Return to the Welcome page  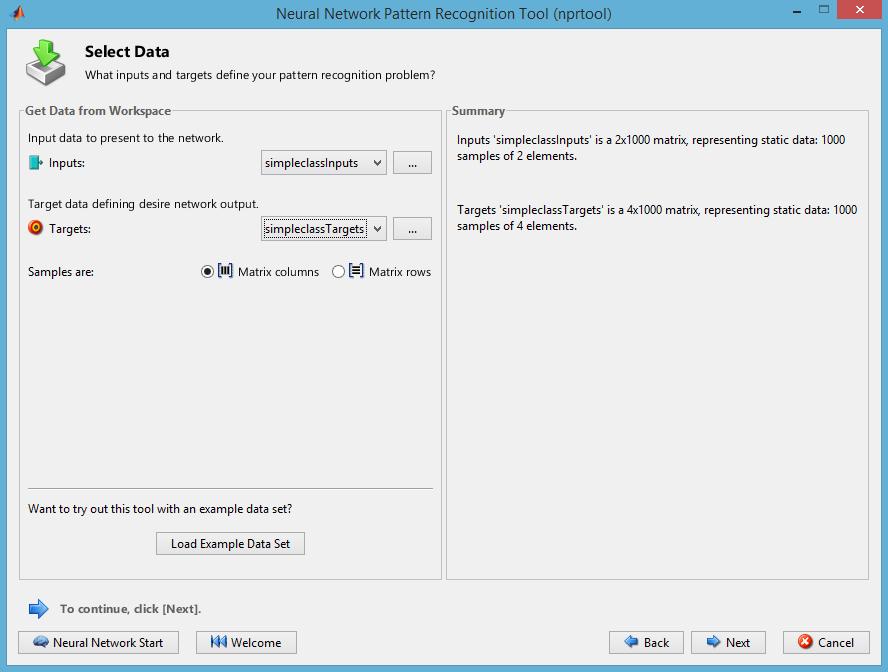pos(246,643)
